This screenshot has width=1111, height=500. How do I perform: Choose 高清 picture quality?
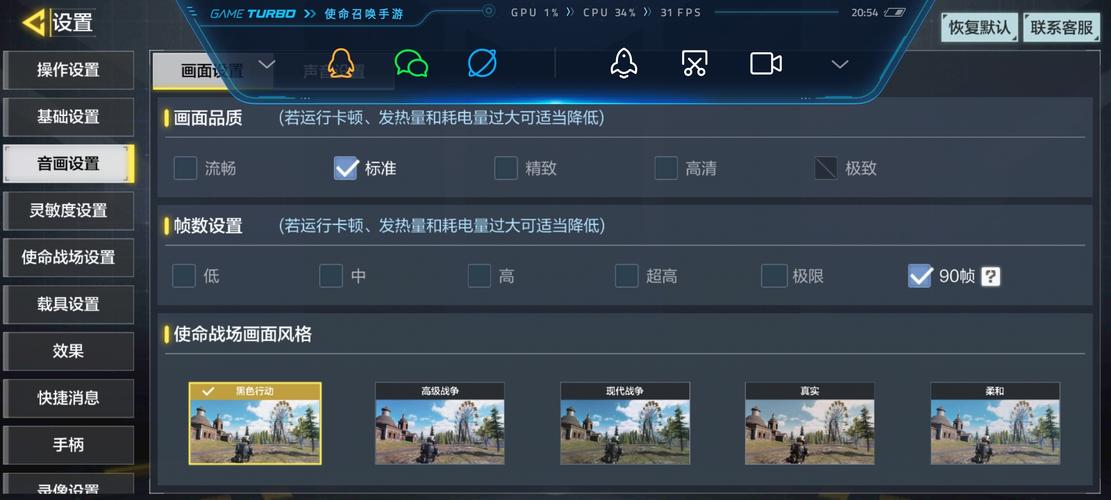[666, 169]
